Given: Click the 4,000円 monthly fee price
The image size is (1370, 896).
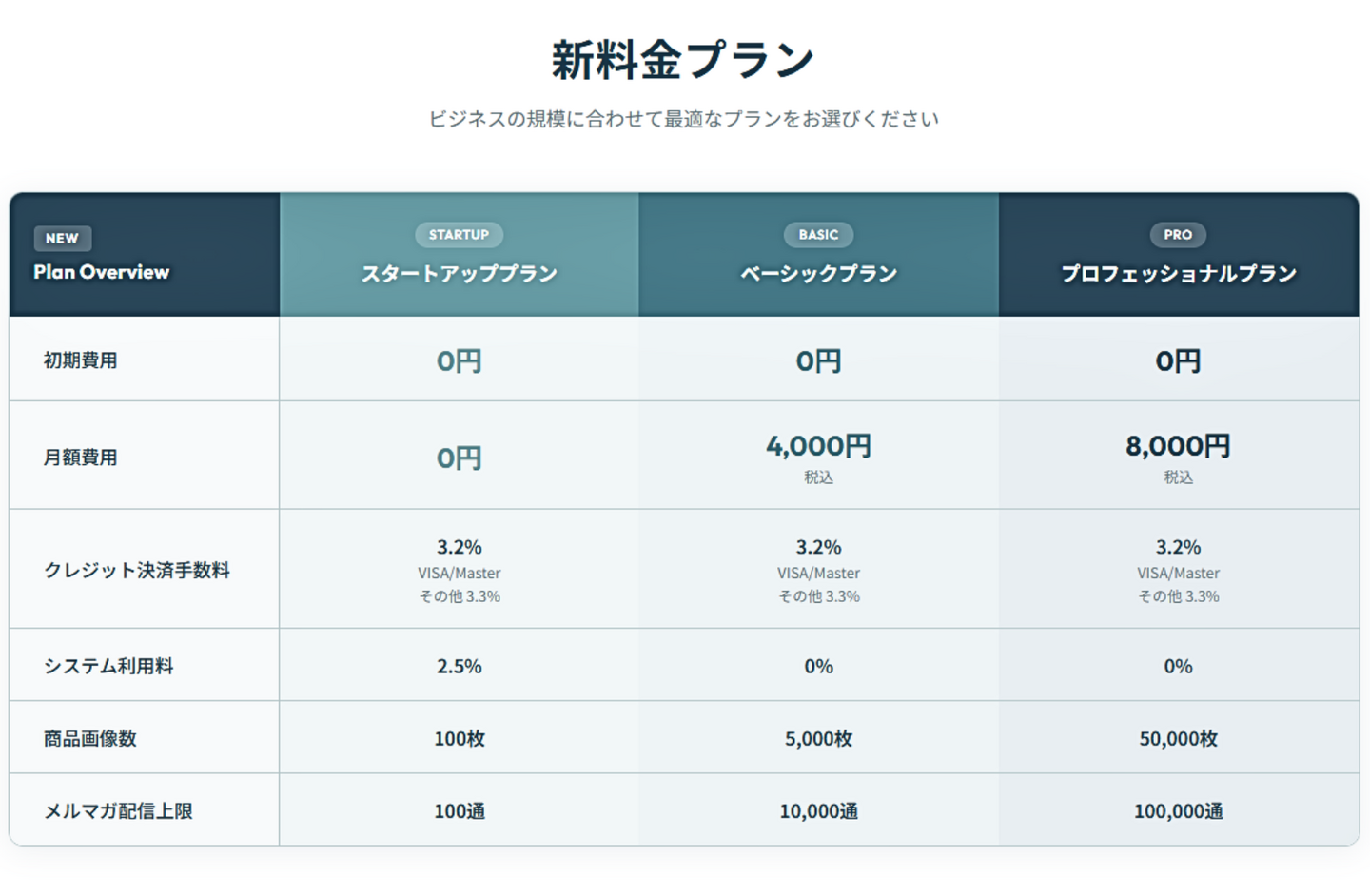Looking at the screenshot, I should [818, 446].
